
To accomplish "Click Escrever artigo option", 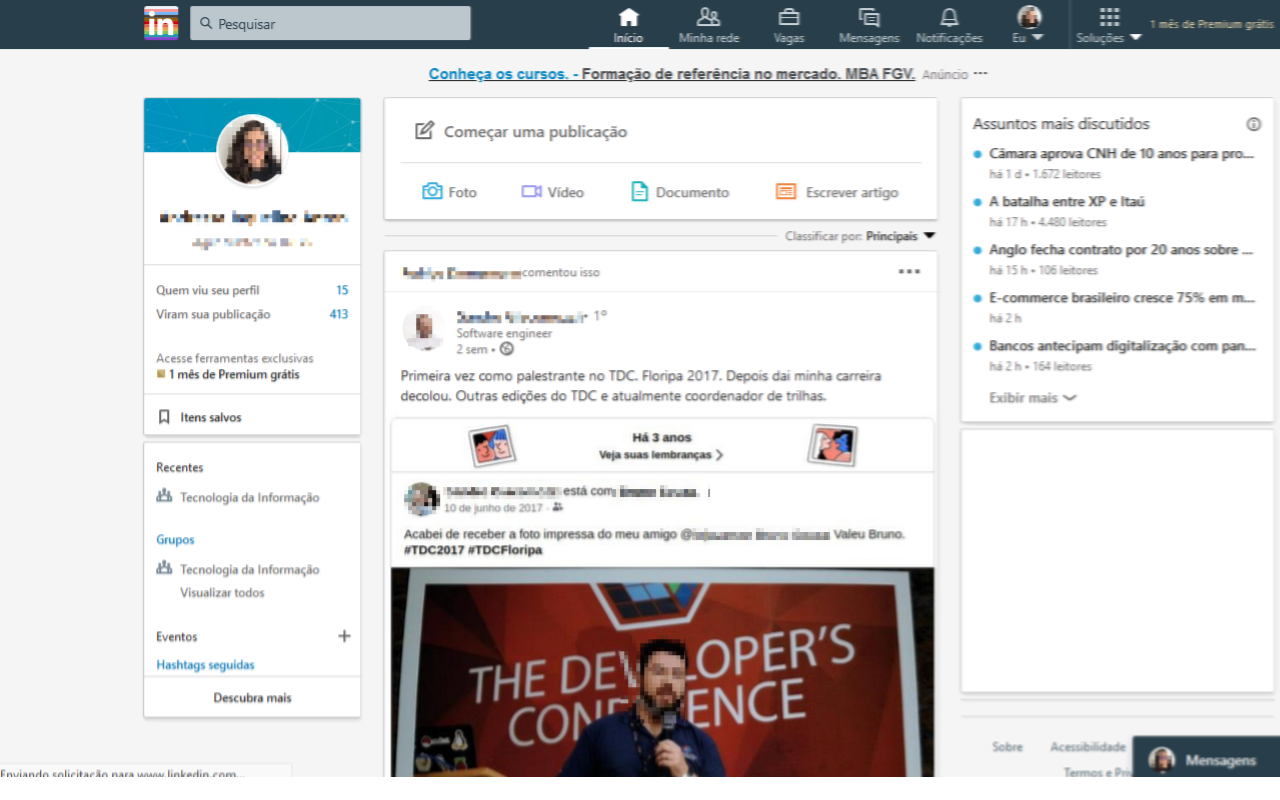I will pyautogui.click(x=837, y=192).
